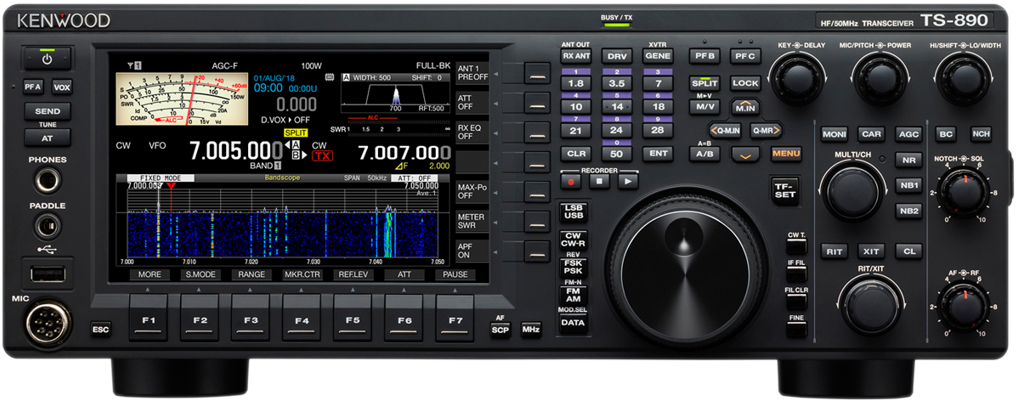This screenshot has height=404, width=1017.
Task: Select LSB/USB mode key
Action: 573,212
